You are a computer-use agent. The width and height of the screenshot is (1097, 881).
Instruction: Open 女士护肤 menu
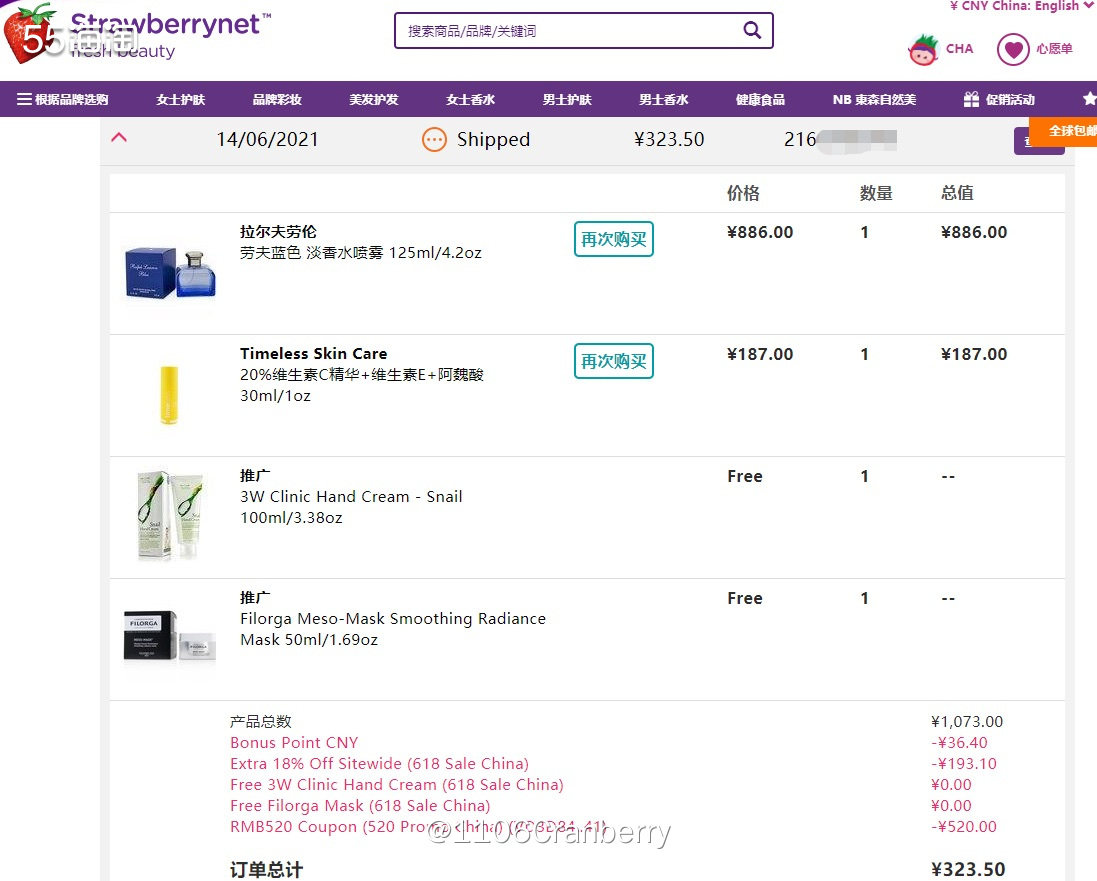click(x=181, y=99)
